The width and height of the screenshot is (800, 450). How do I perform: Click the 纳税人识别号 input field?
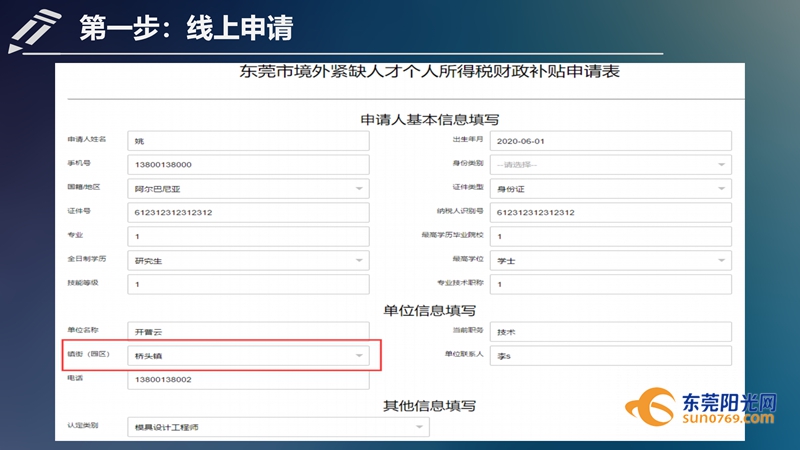(x=610, y=213)
